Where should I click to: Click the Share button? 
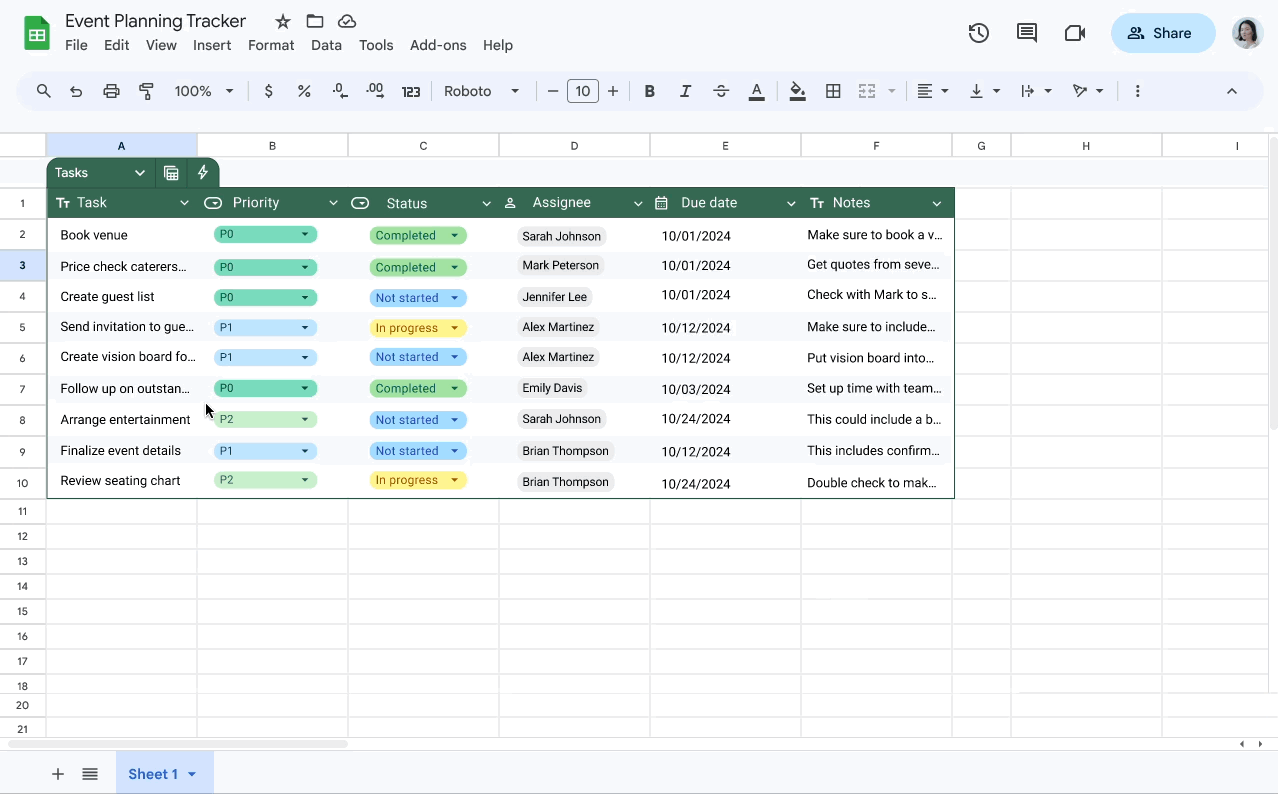coord(1163,33)
